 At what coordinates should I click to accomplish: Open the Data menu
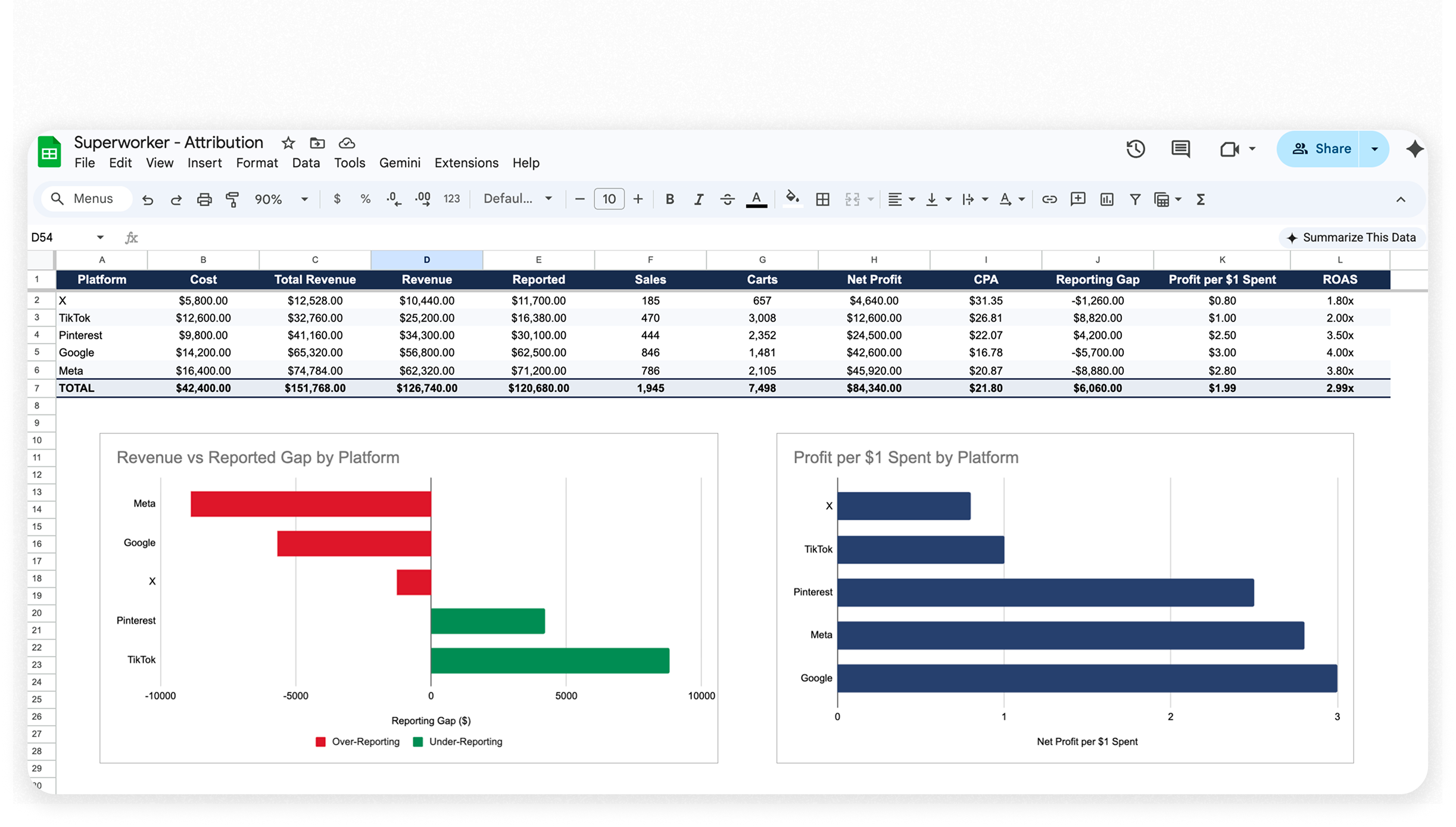[306, 163]
